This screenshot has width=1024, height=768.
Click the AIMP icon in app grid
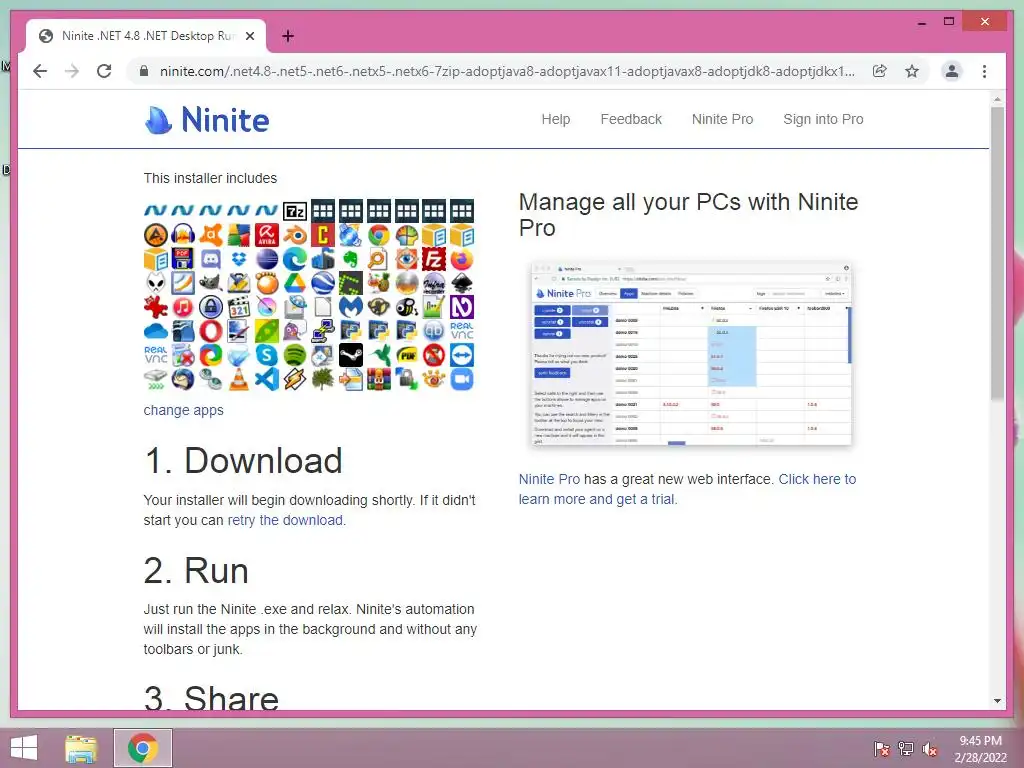click(x=155, y=235)
